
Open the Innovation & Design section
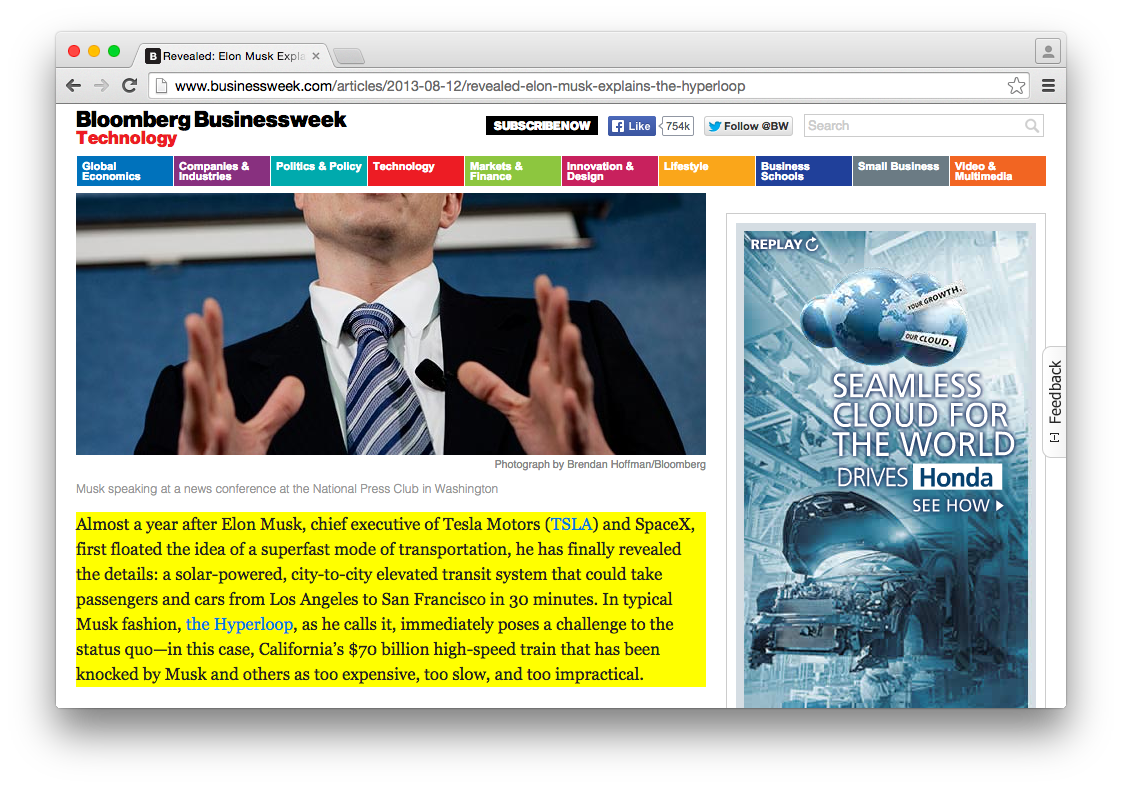click(610, 171)
